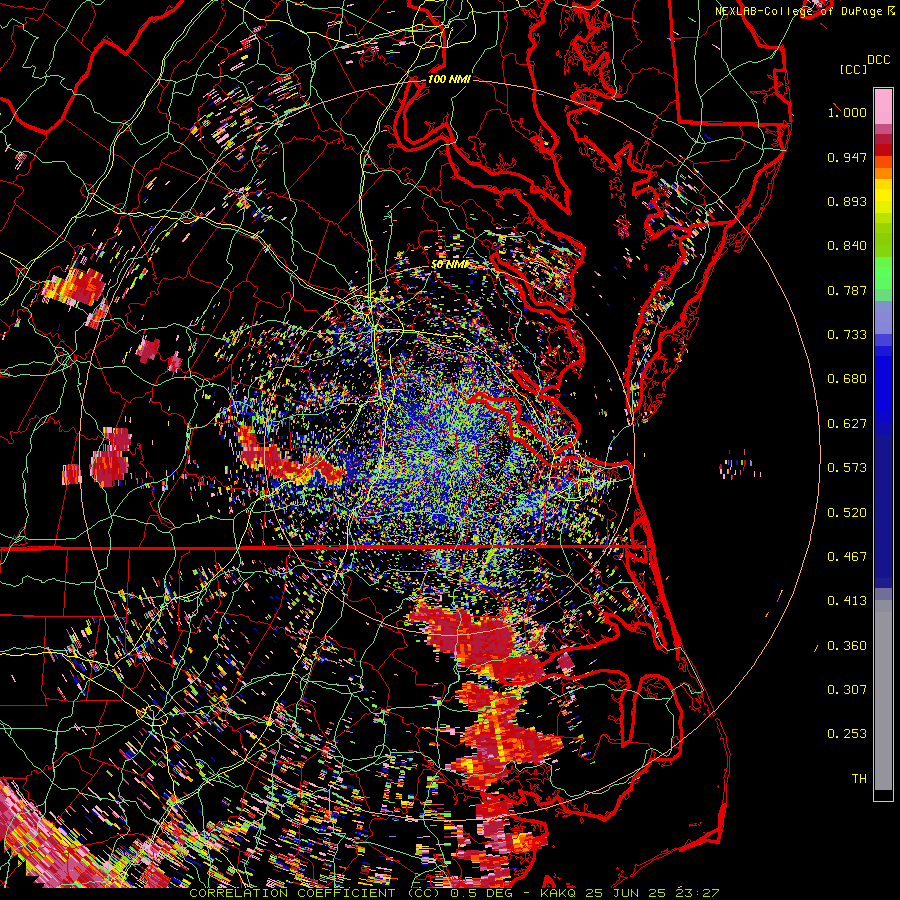Click the 0.573 scale value

(847, 468)
